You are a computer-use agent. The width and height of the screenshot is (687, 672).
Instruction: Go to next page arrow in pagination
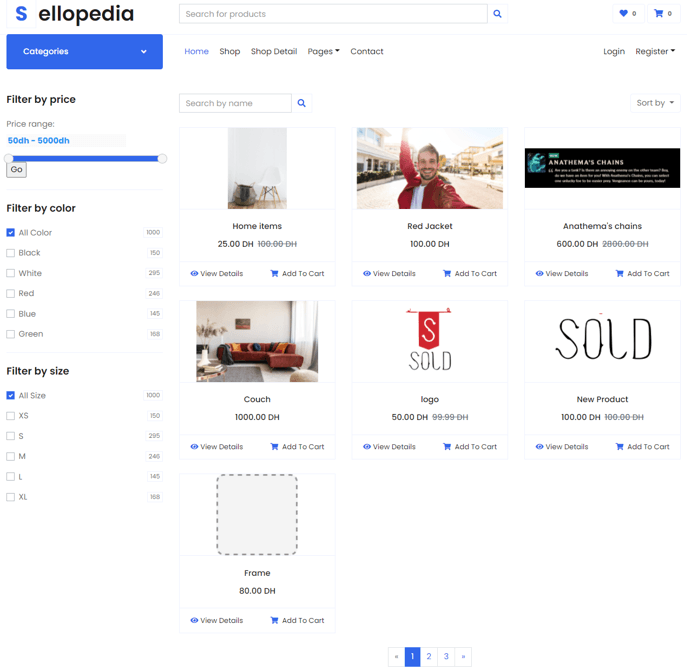[463, 656]
